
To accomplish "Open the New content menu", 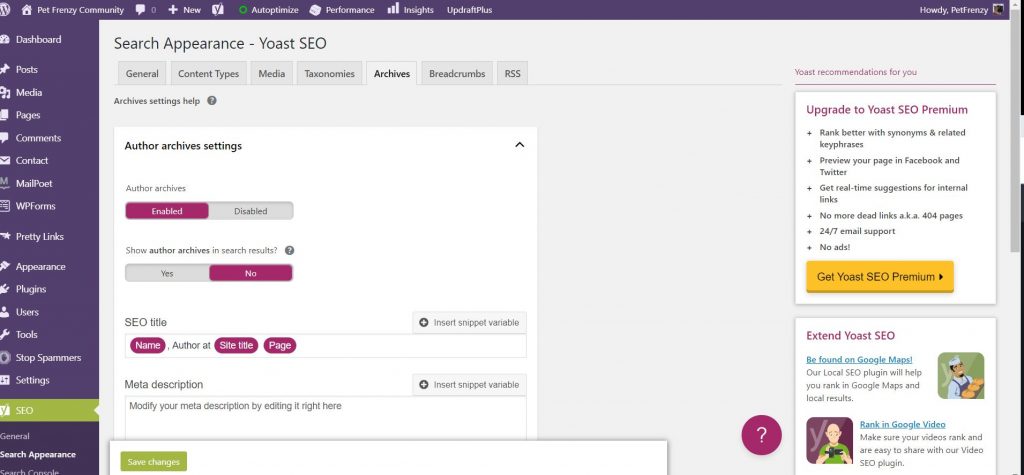I will (184, 10).
